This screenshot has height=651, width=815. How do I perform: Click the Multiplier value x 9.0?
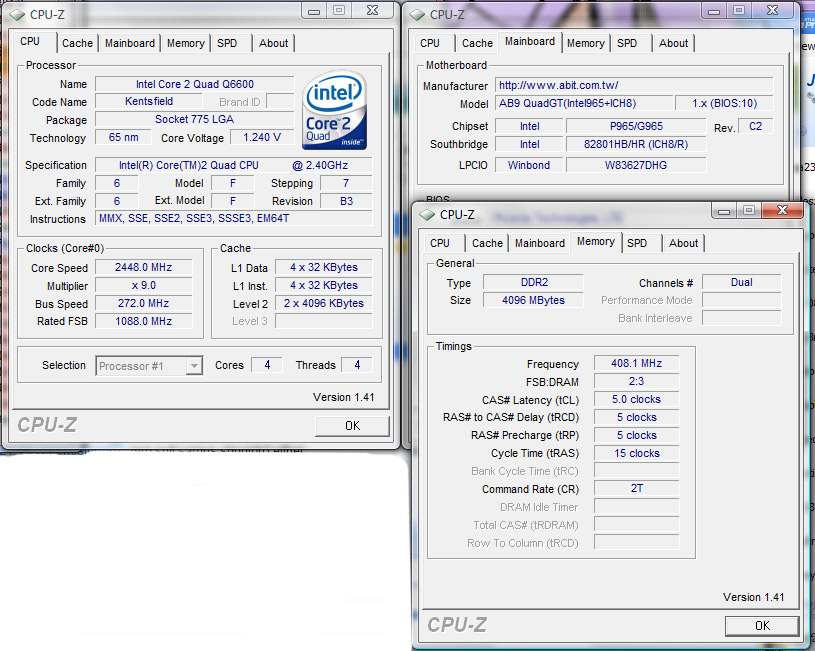coord(143,285)
